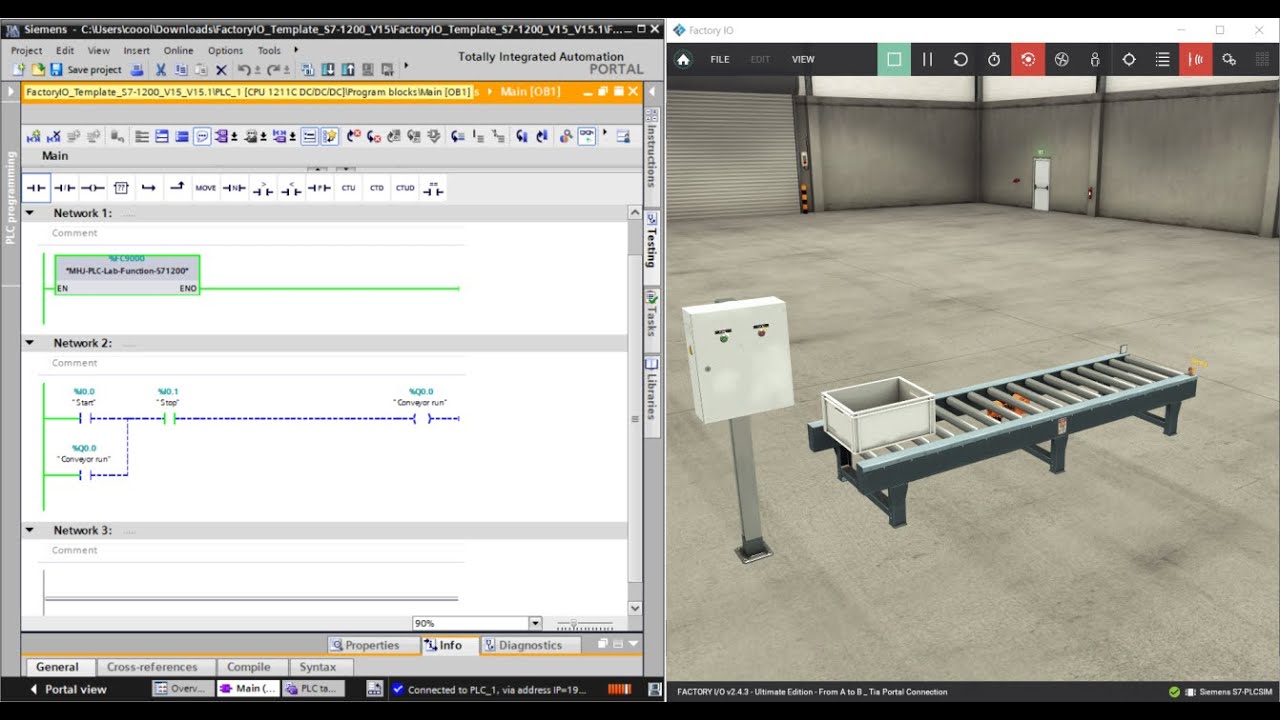Open the Overview taskbar item
The image size is (1280, 720).
tap(182, 689)
